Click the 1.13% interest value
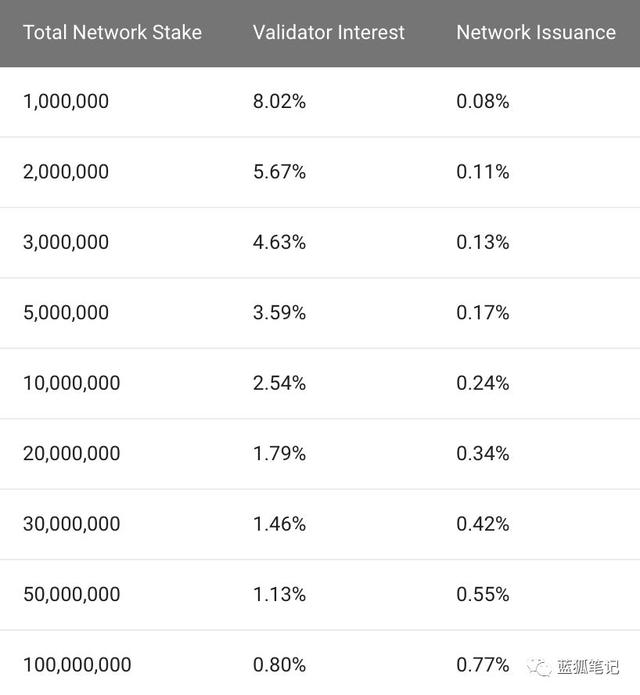 pyautogui.click(x=280, y=595)
